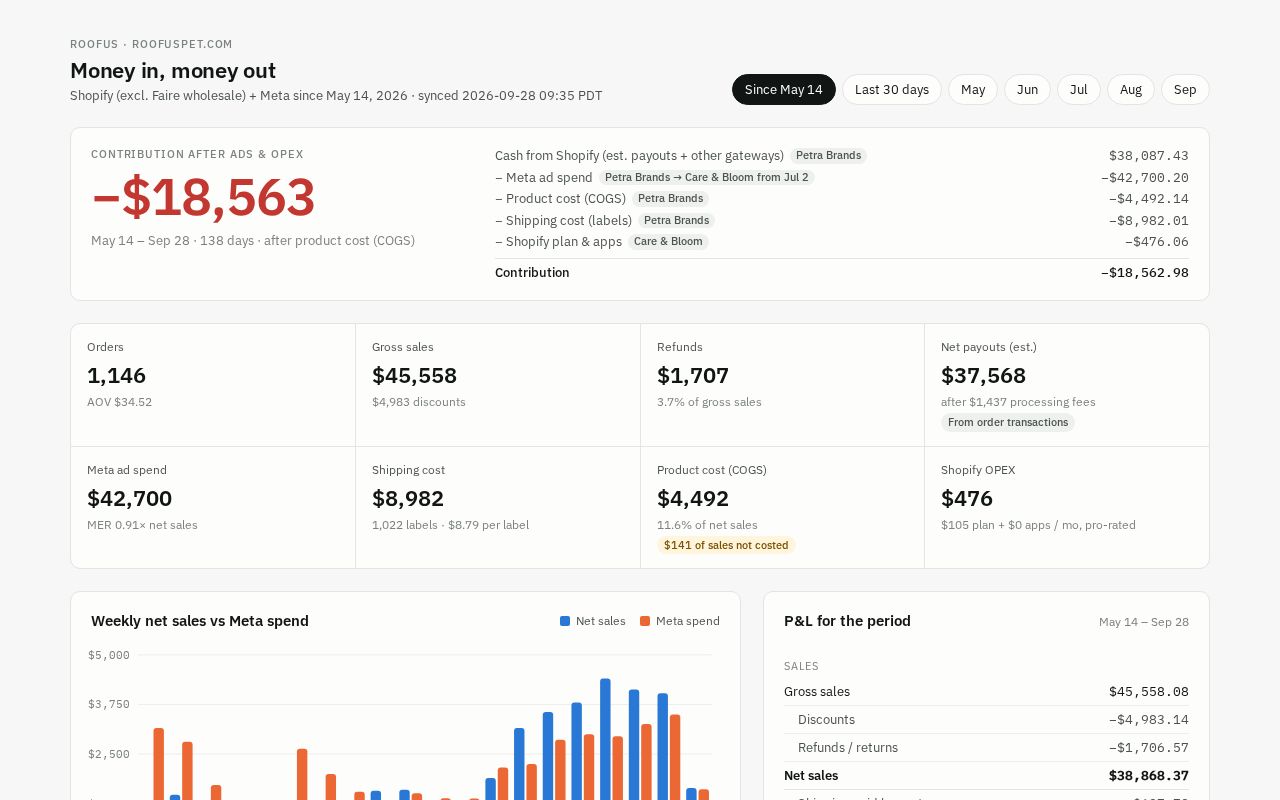The image size is (1280, 800).
Task: Click the AOV $34.52 note under Orders
Action: (120, 402)
